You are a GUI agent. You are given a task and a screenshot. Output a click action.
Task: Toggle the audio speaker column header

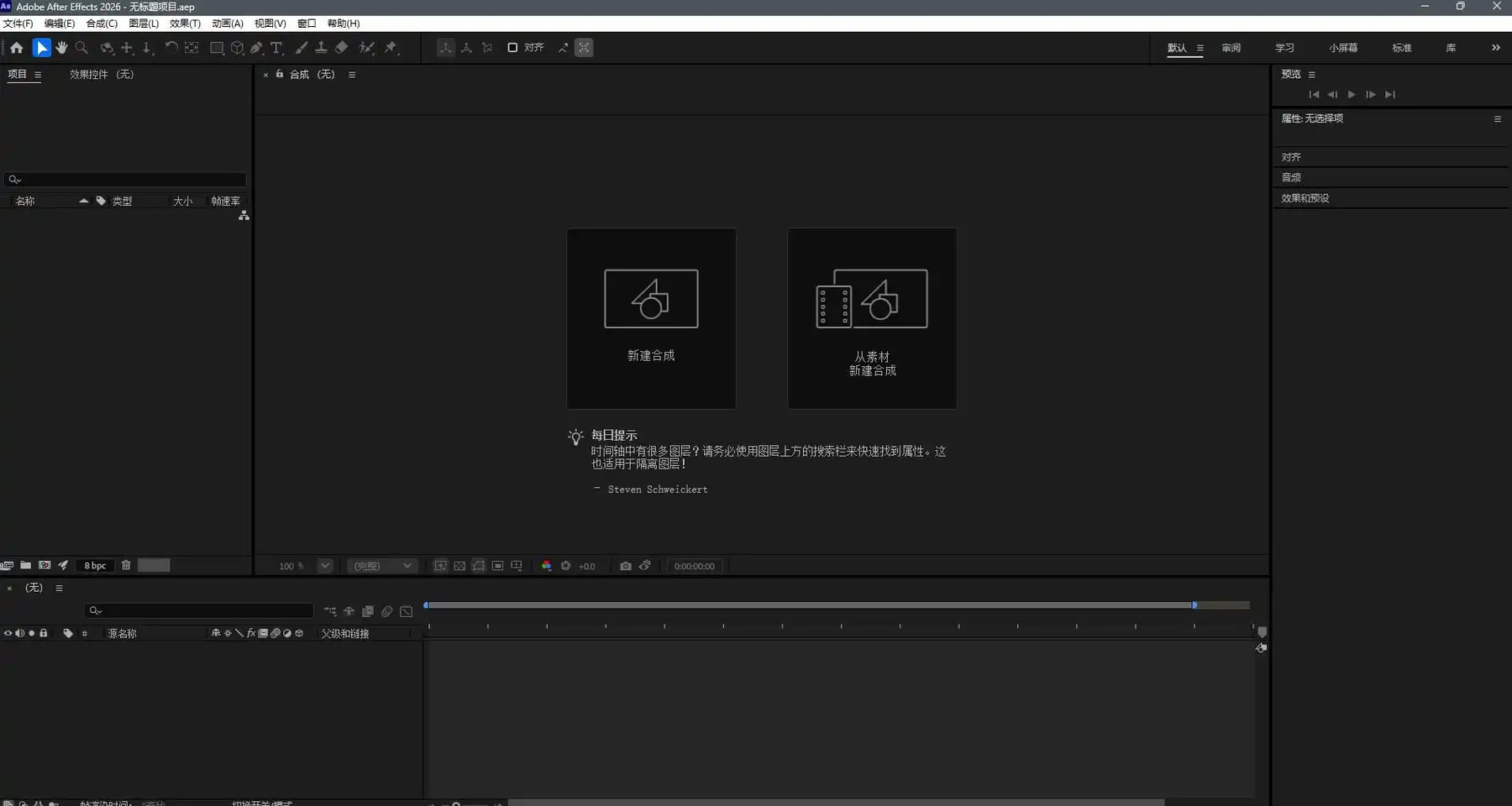(x=19, y=633)
